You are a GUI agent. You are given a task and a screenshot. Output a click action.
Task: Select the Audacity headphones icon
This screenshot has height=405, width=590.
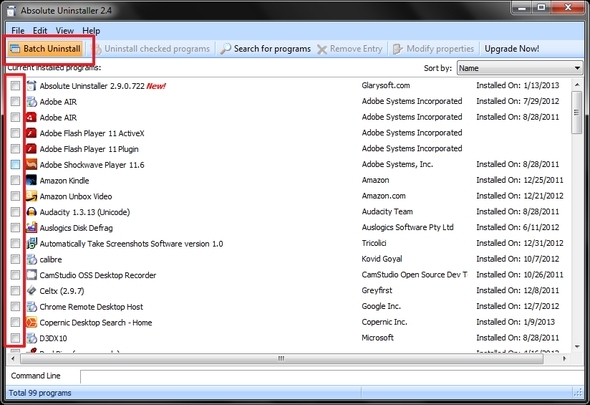[x=32, y=212]
